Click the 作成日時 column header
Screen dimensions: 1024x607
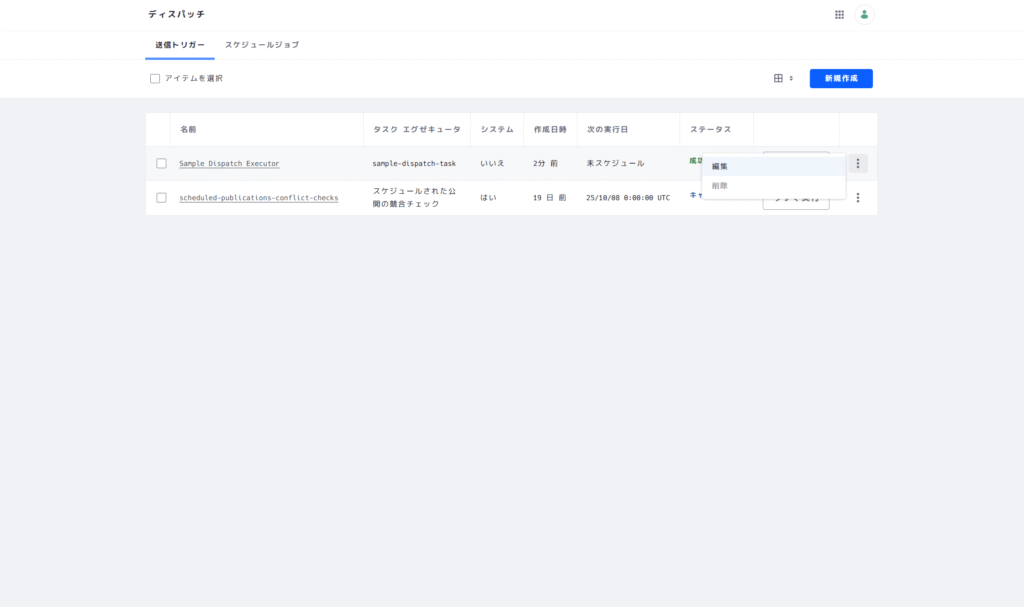coord(550,130)
